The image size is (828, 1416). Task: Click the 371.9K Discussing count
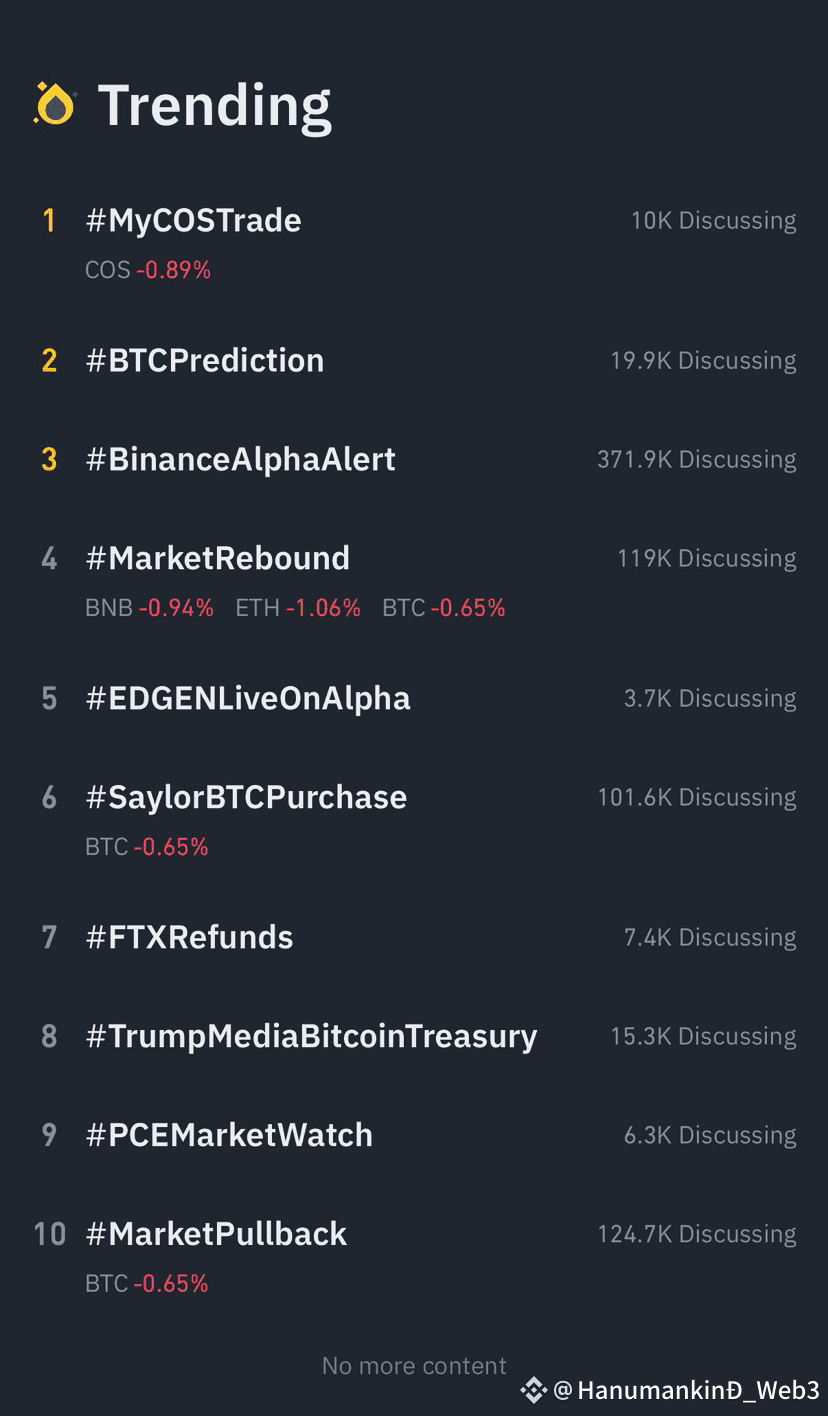coord(697,459)
